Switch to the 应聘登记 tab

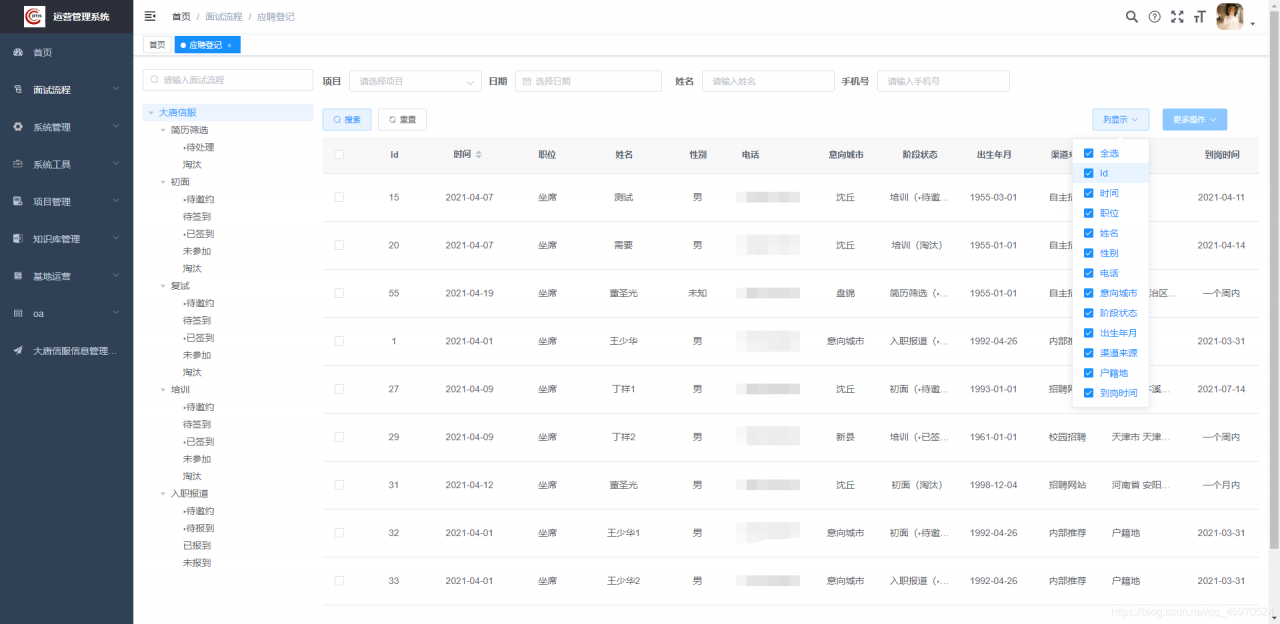tap(207, 45)
